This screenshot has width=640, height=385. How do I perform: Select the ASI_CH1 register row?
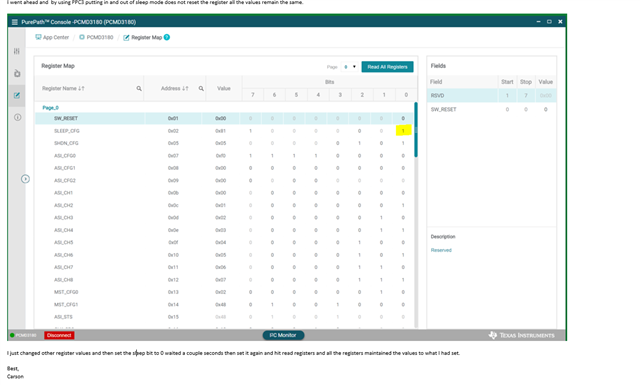(224, 193)
